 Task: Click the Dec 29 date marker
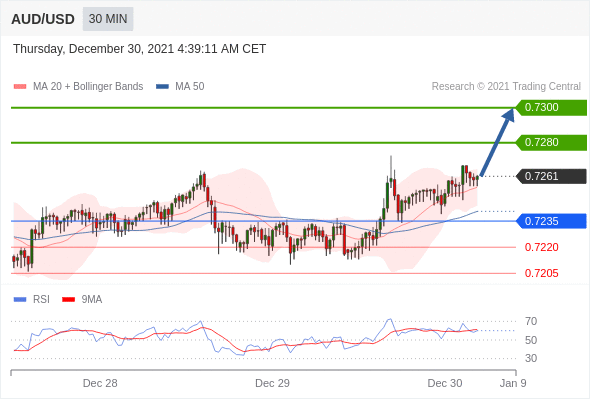[x=272, y=383]
